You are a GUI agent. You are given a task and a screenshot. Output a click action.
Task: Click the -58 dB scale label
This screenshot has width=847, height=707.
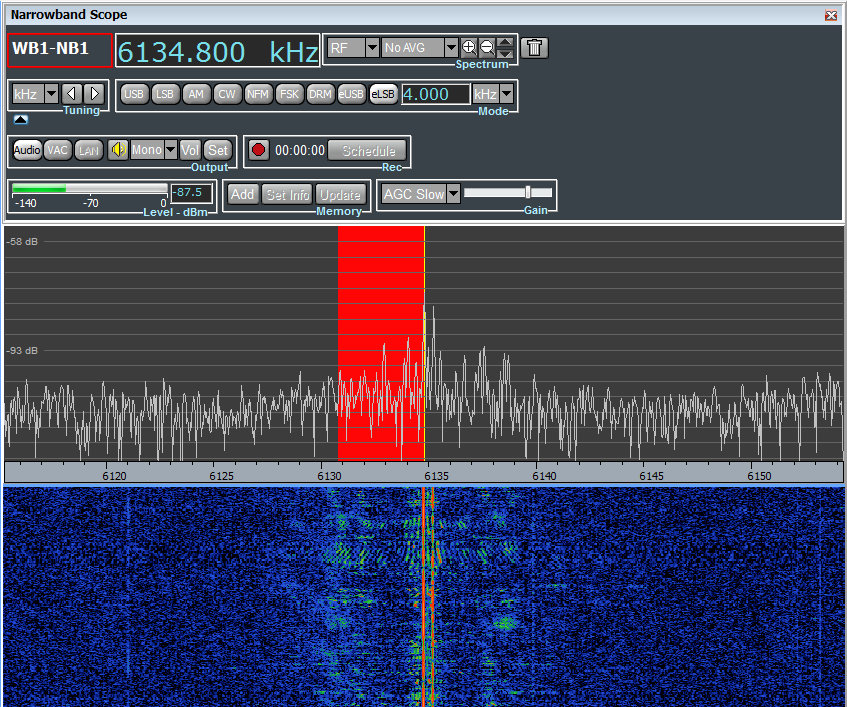[22, 241]
